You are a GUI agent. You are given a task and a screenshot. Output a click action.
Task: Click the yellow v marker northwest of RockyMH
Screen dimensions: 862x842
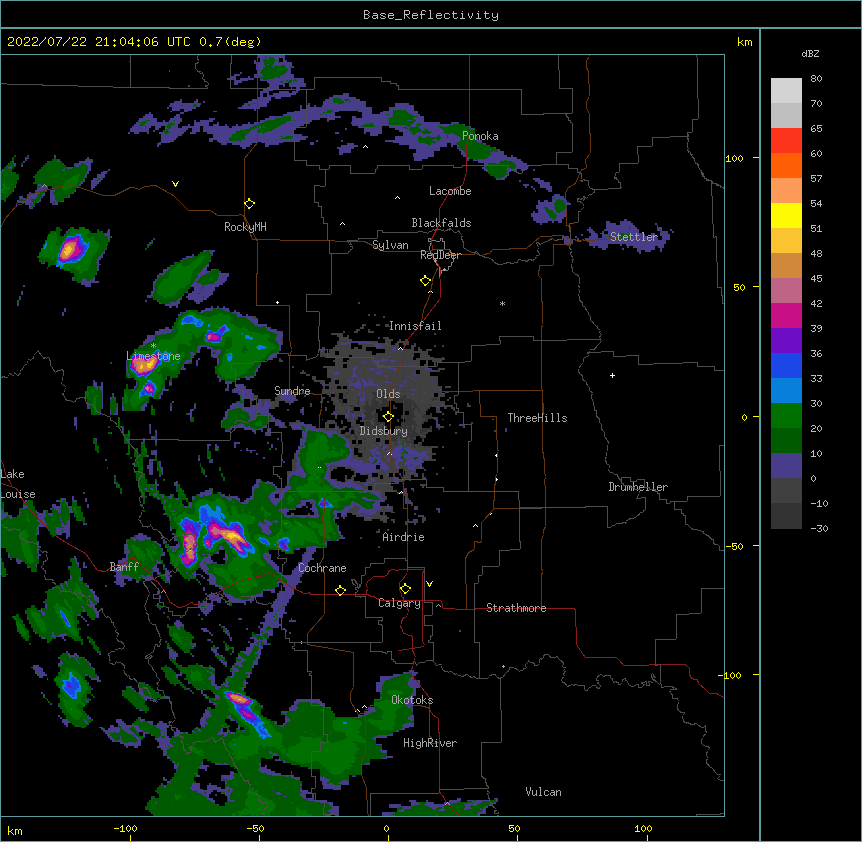pyautogui.click(x=175, y=184)
